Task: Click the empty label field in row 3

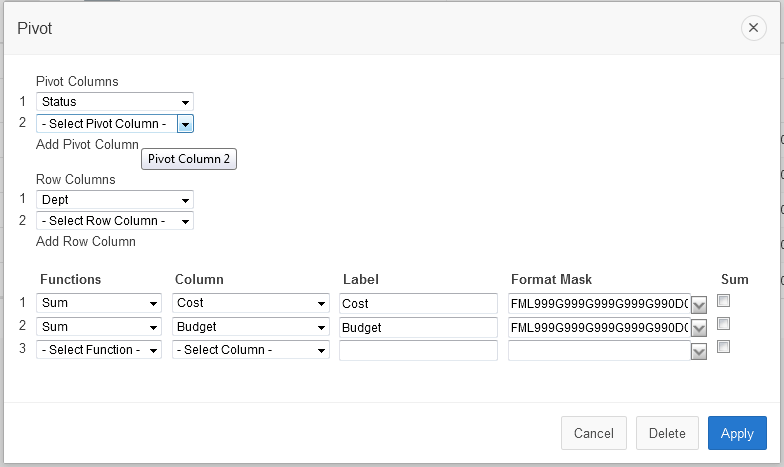Action: 418,350
